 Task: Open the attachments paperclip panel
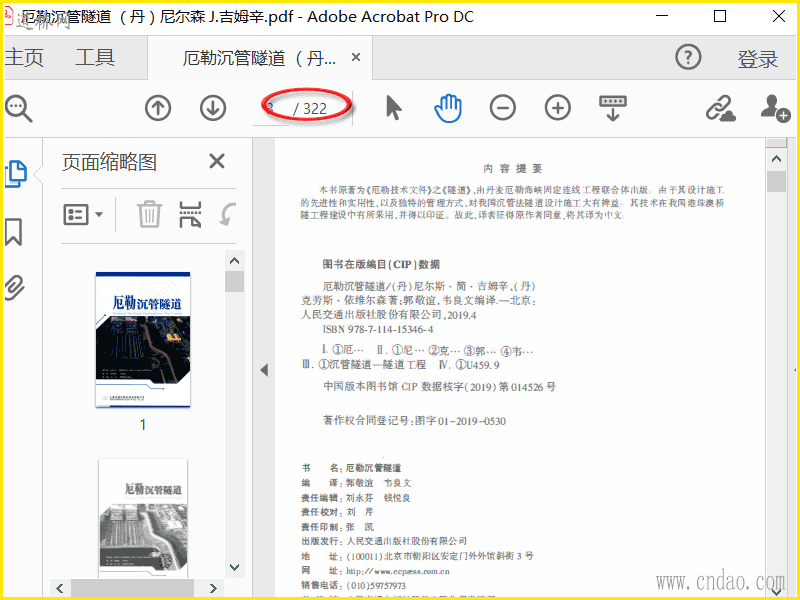[x=14, y=287]
